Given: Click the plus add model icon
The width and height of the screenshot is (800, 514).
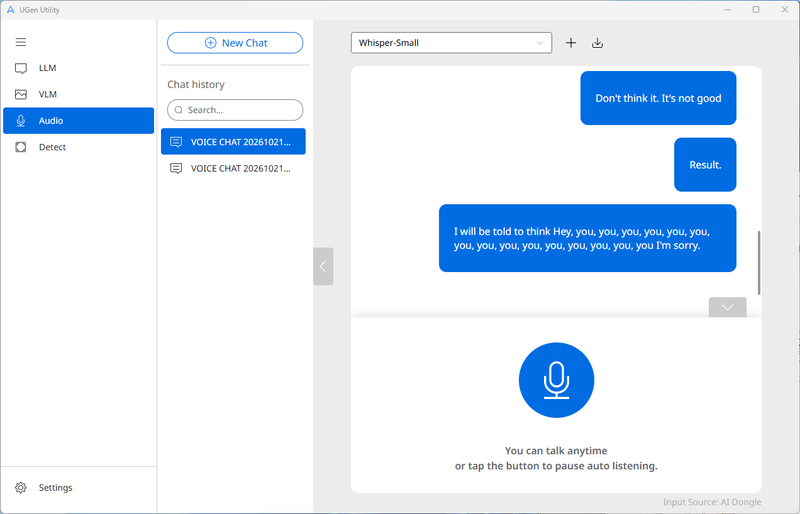Looking at the screenshot, I should (x=571, y=43).
